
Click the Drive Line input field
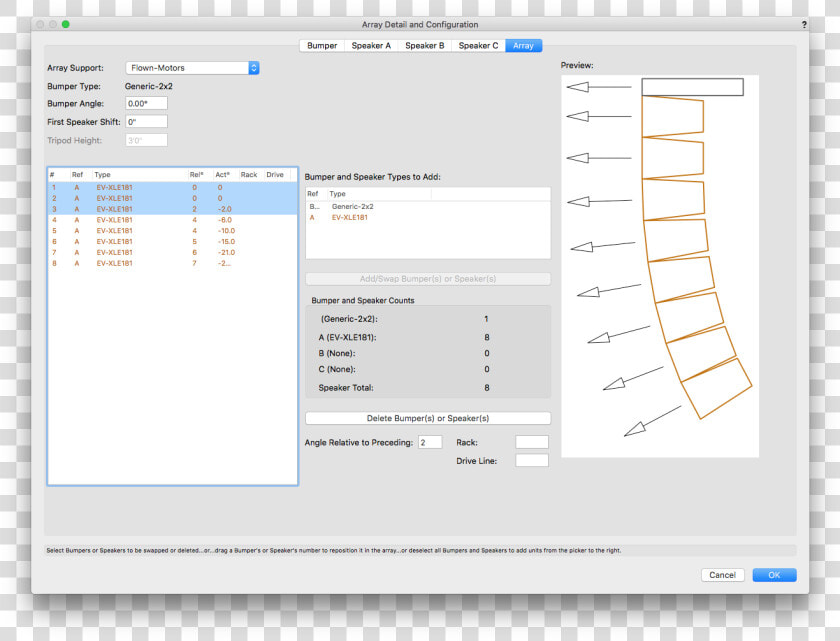[x=532, y=461]
